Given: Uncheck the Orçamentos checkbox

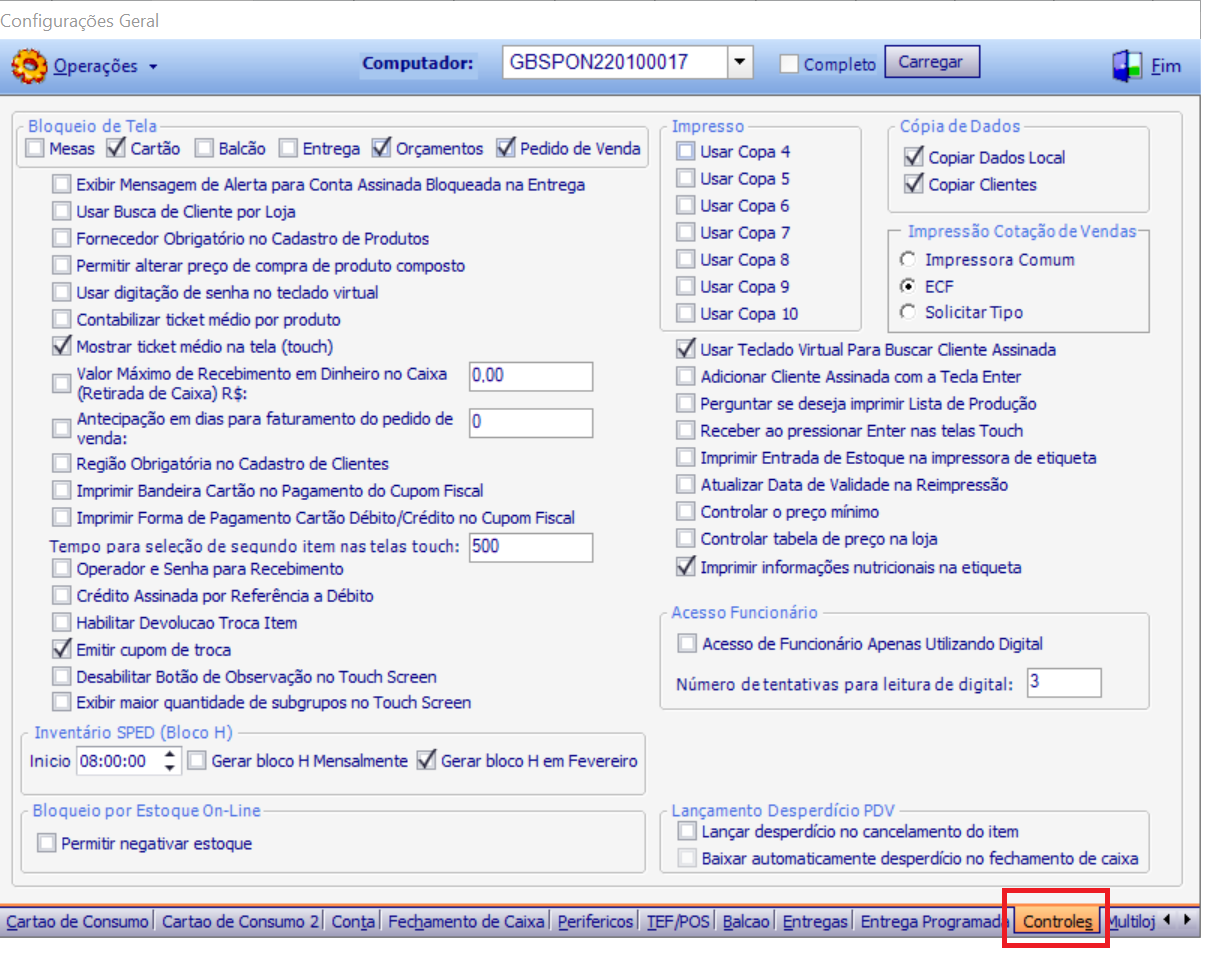Looking at the screenshot, I should 381,149.
